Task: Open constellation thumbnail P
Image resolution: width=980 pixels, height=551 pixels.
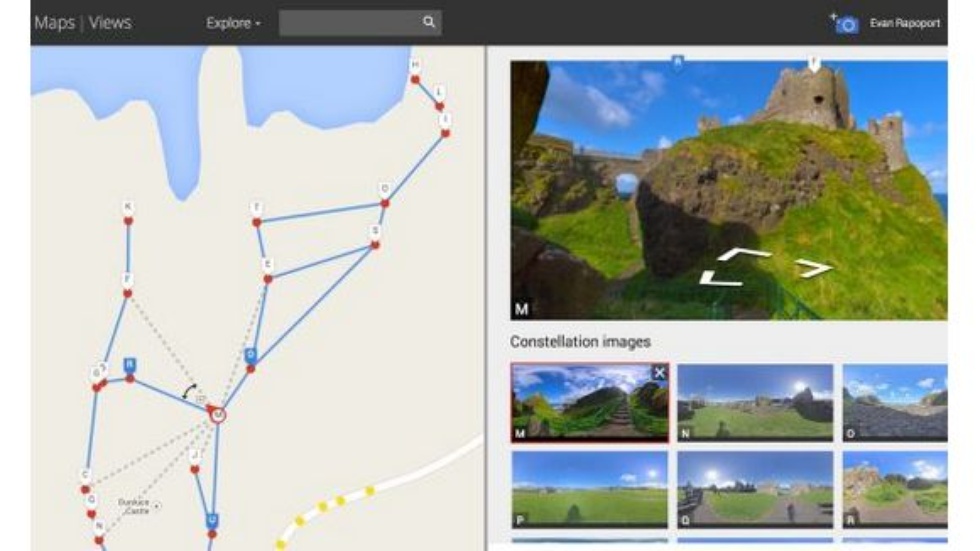Action: click(589, 489)
